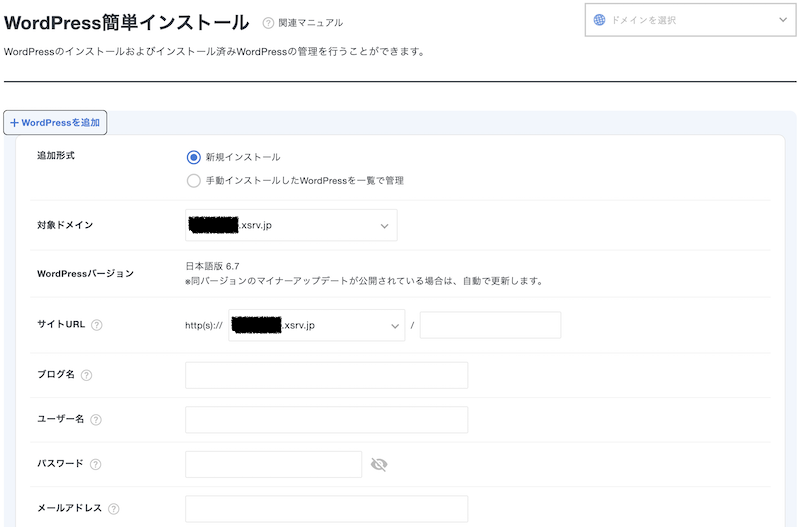Focus the サイトURL path input field
This screenshot has height=527, width=800.
coord(490,325)
